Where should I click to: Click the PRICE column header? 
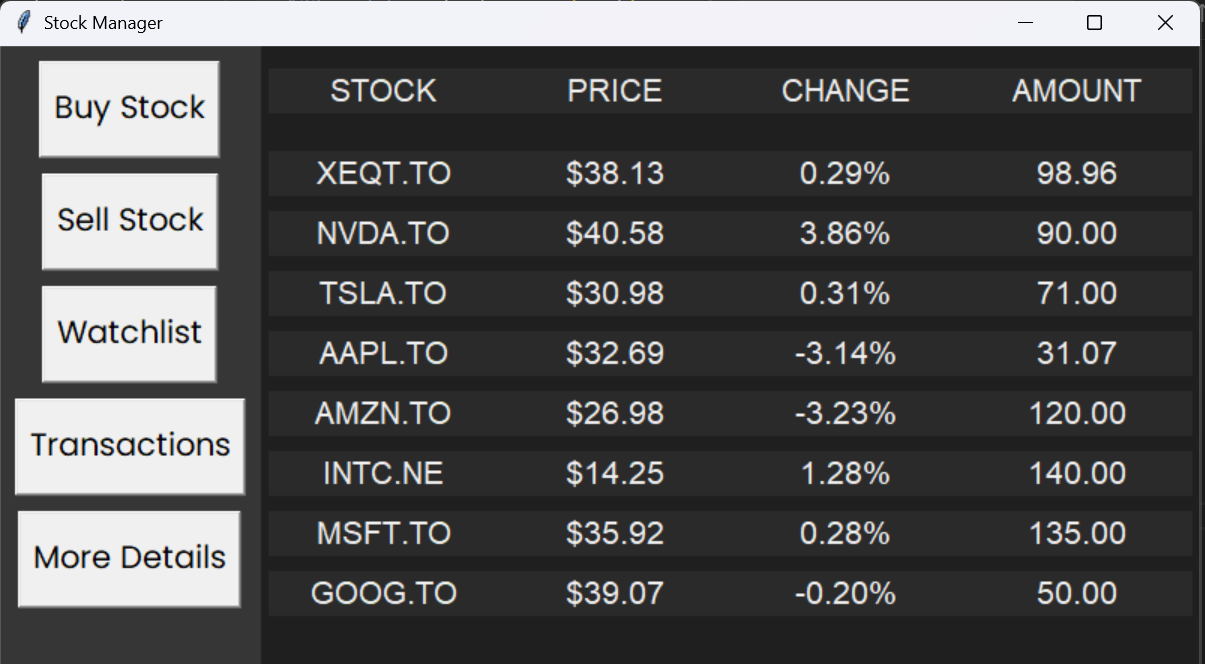click(615, 91)
